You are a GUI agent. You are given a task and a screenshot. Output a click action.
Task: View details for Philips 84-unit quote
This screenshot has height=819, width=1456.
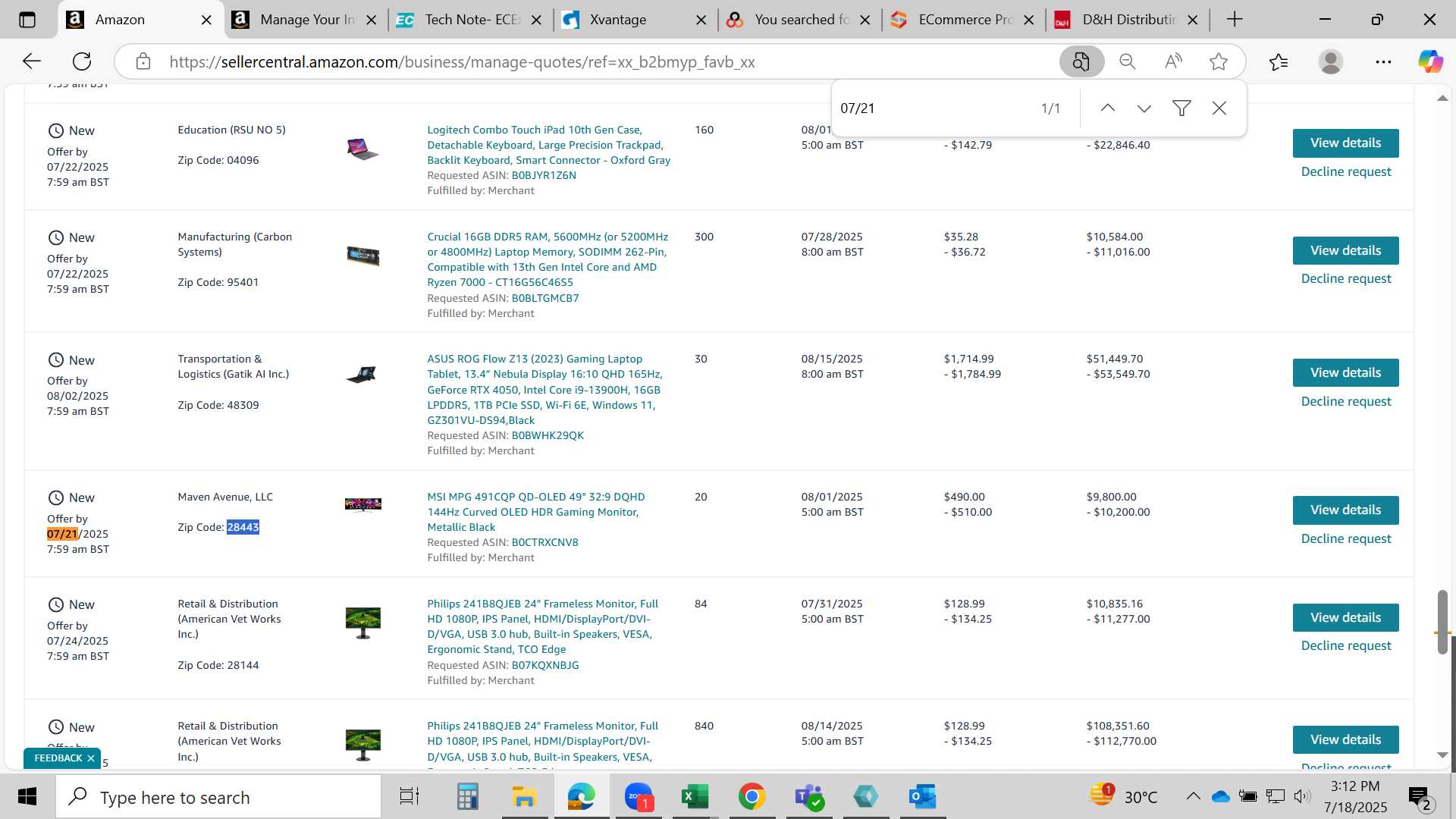[x=1345, y=618]
